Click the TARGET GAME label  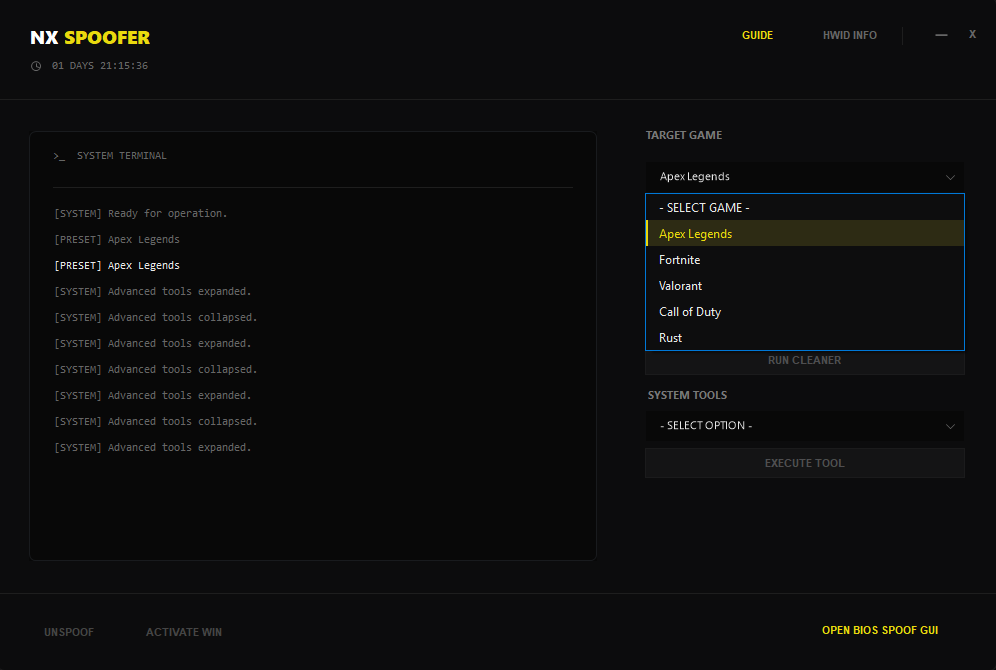pos(683,135)
